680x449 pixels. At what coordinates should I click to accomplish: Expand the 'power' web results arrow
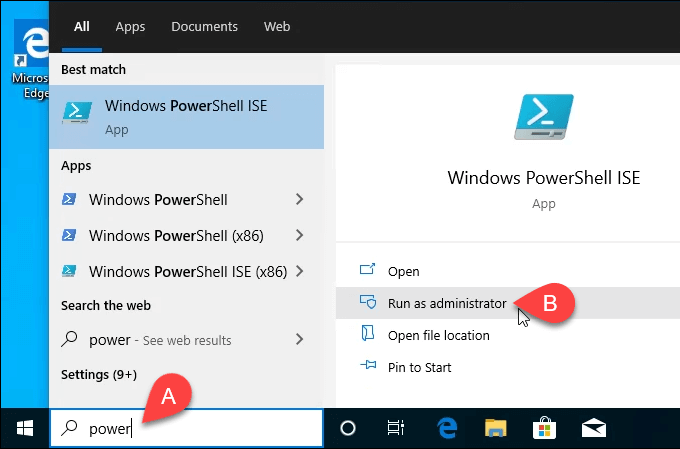[299, 339]
